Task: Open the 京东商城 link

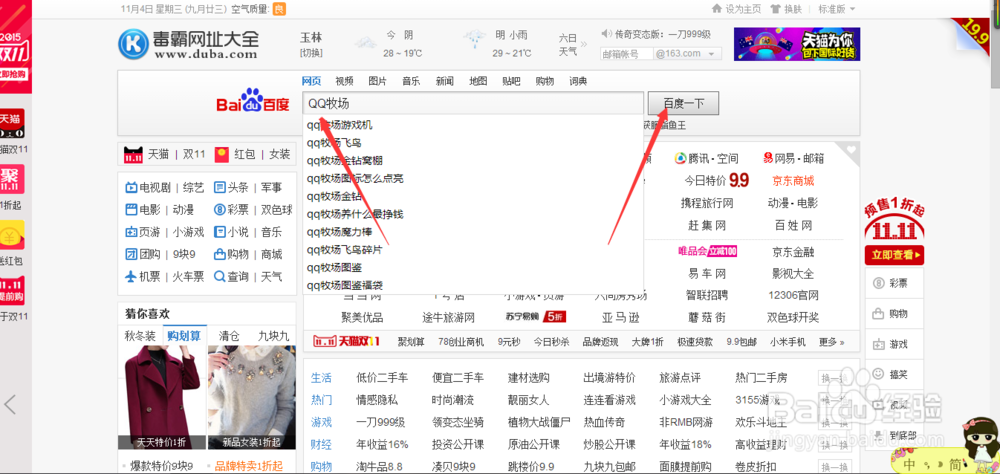Action: point(793,181)
